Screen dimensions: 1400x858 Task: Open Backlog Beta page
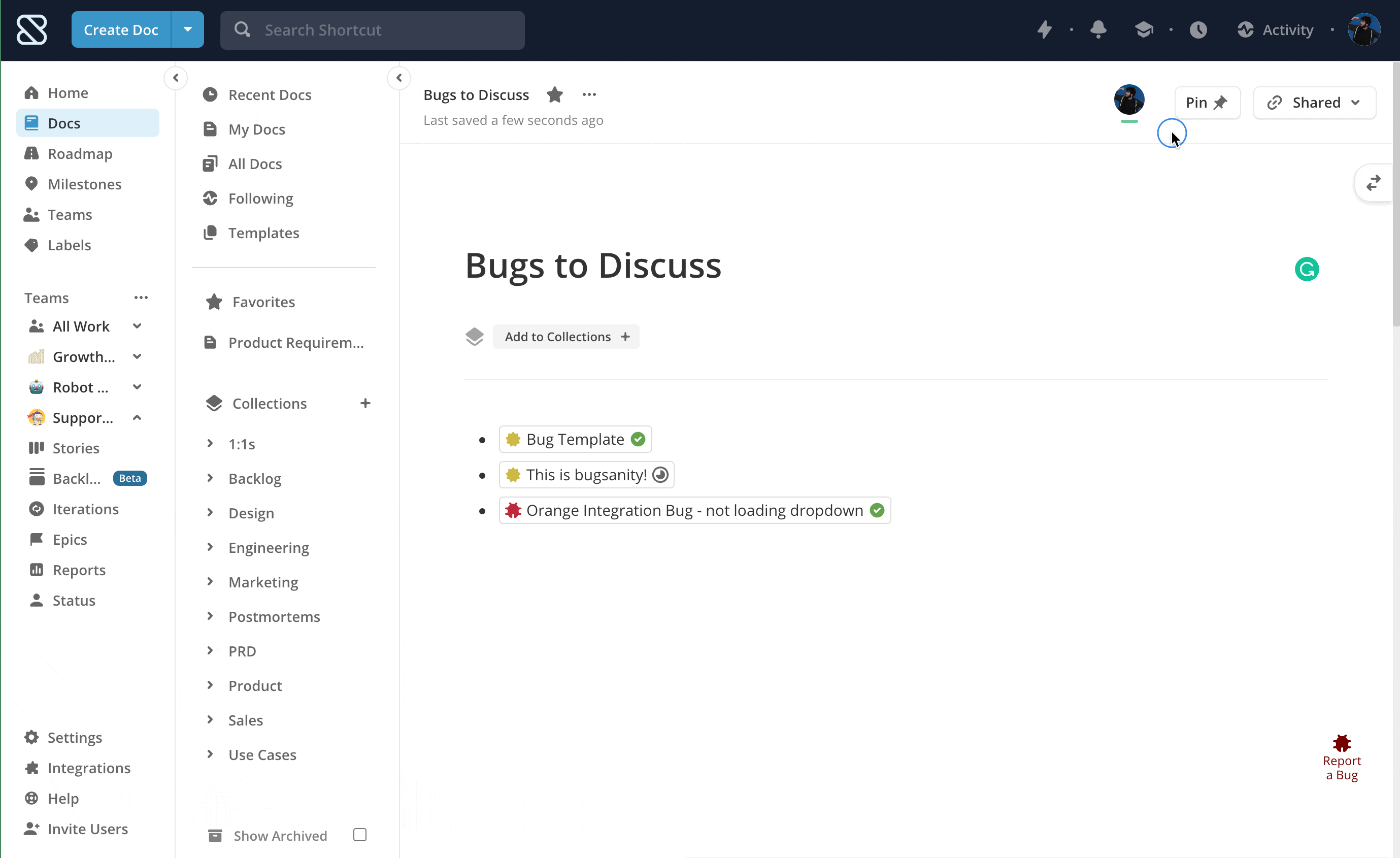click(88, 478)
